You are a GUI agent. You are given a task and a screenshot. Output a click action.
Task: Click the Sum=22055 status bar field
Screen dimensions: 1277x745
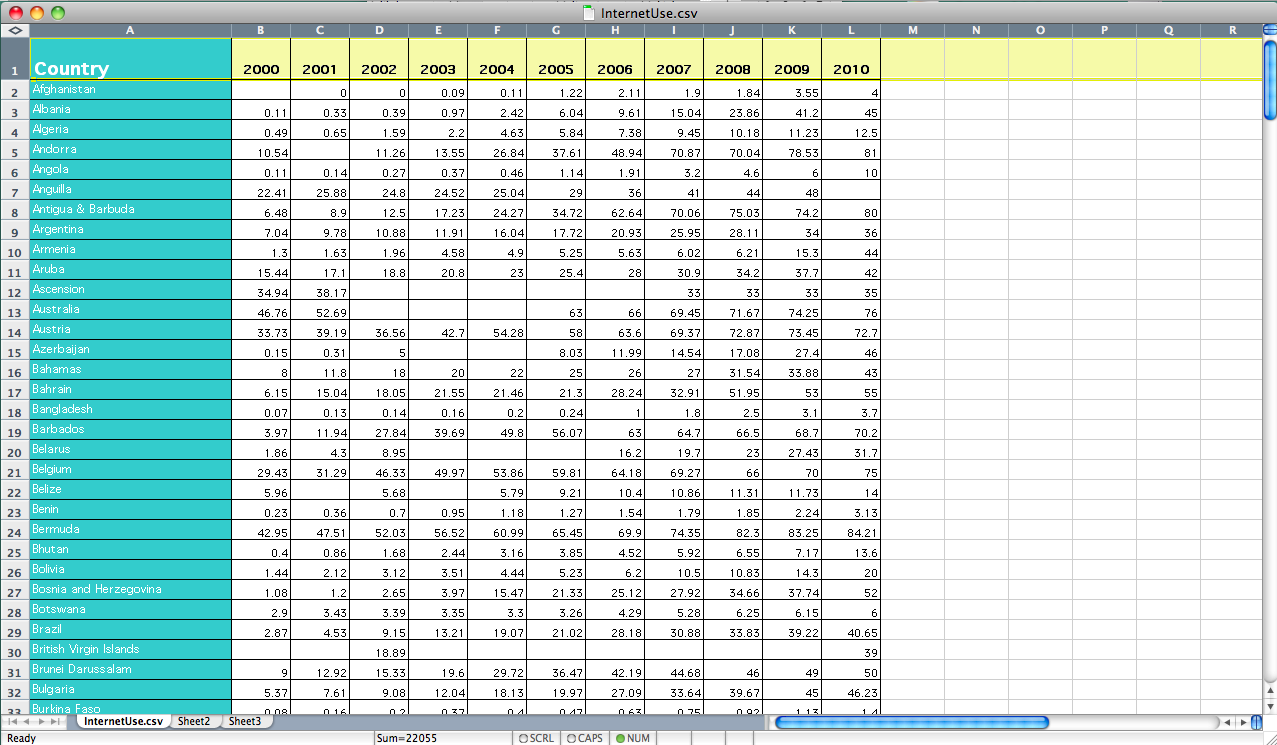(440, 738)
